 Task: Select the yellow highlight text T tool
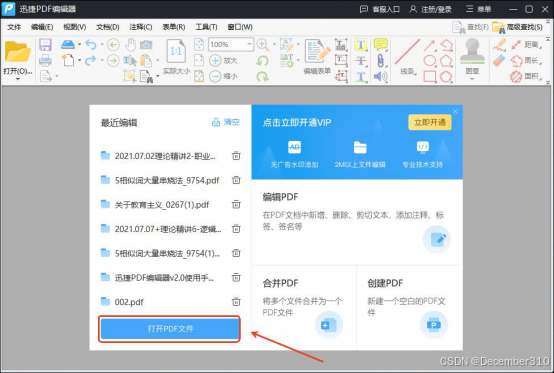click(361, 45)
